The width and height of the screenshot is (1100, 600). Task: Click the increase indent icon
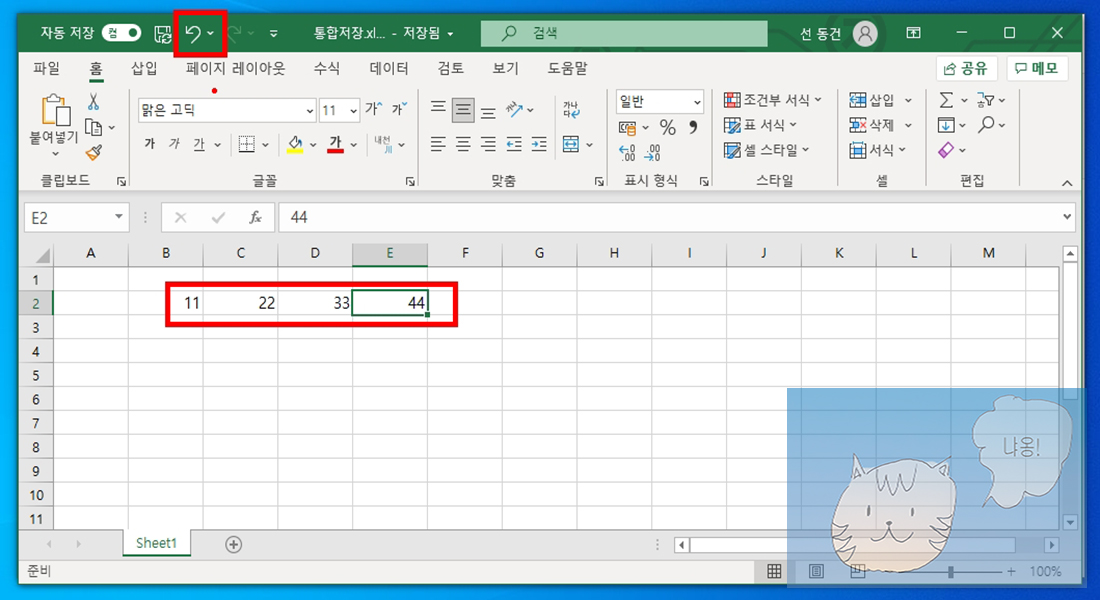tap(539, 145)
